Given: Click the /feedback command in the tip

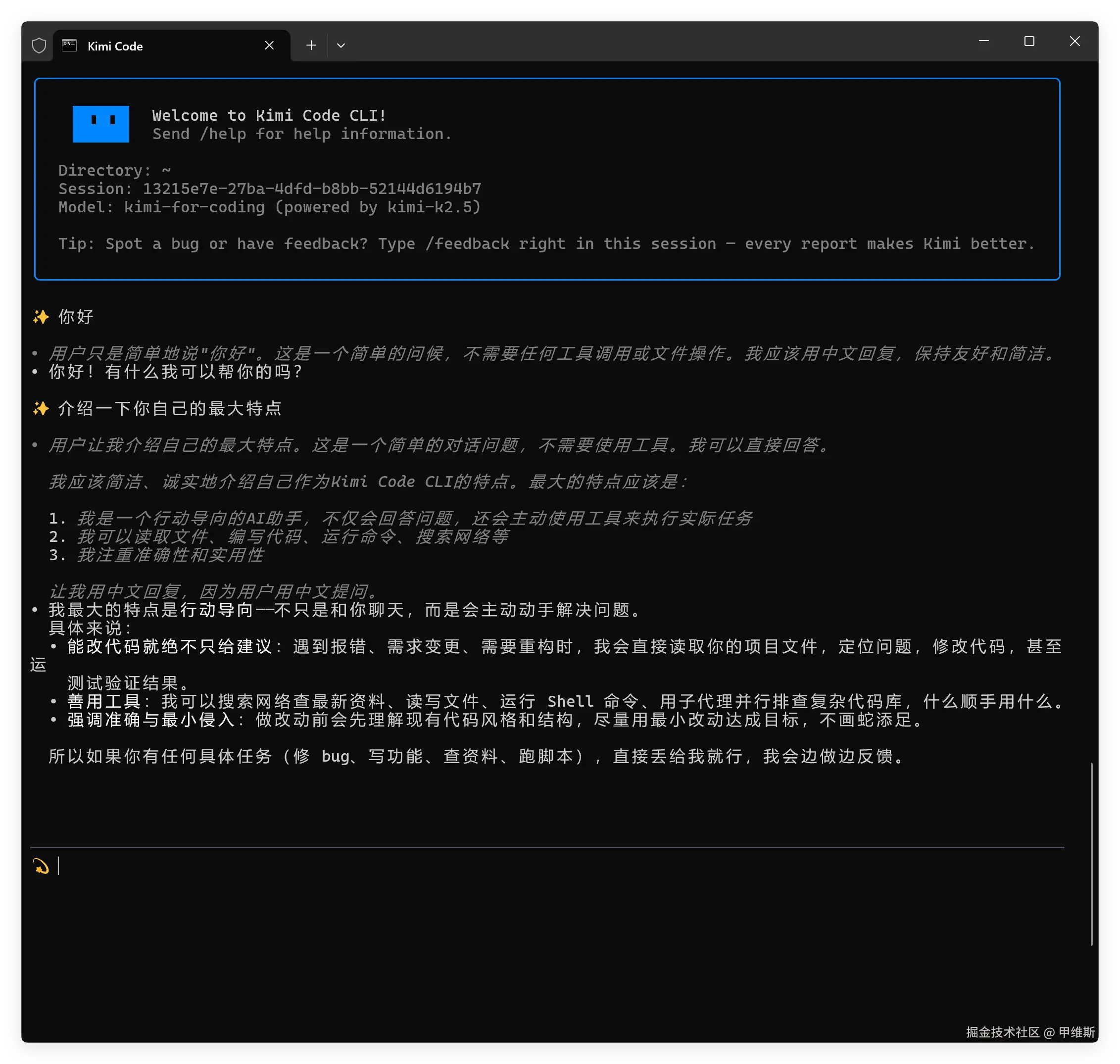Looking at the screenshot, I should coord(467,244).
